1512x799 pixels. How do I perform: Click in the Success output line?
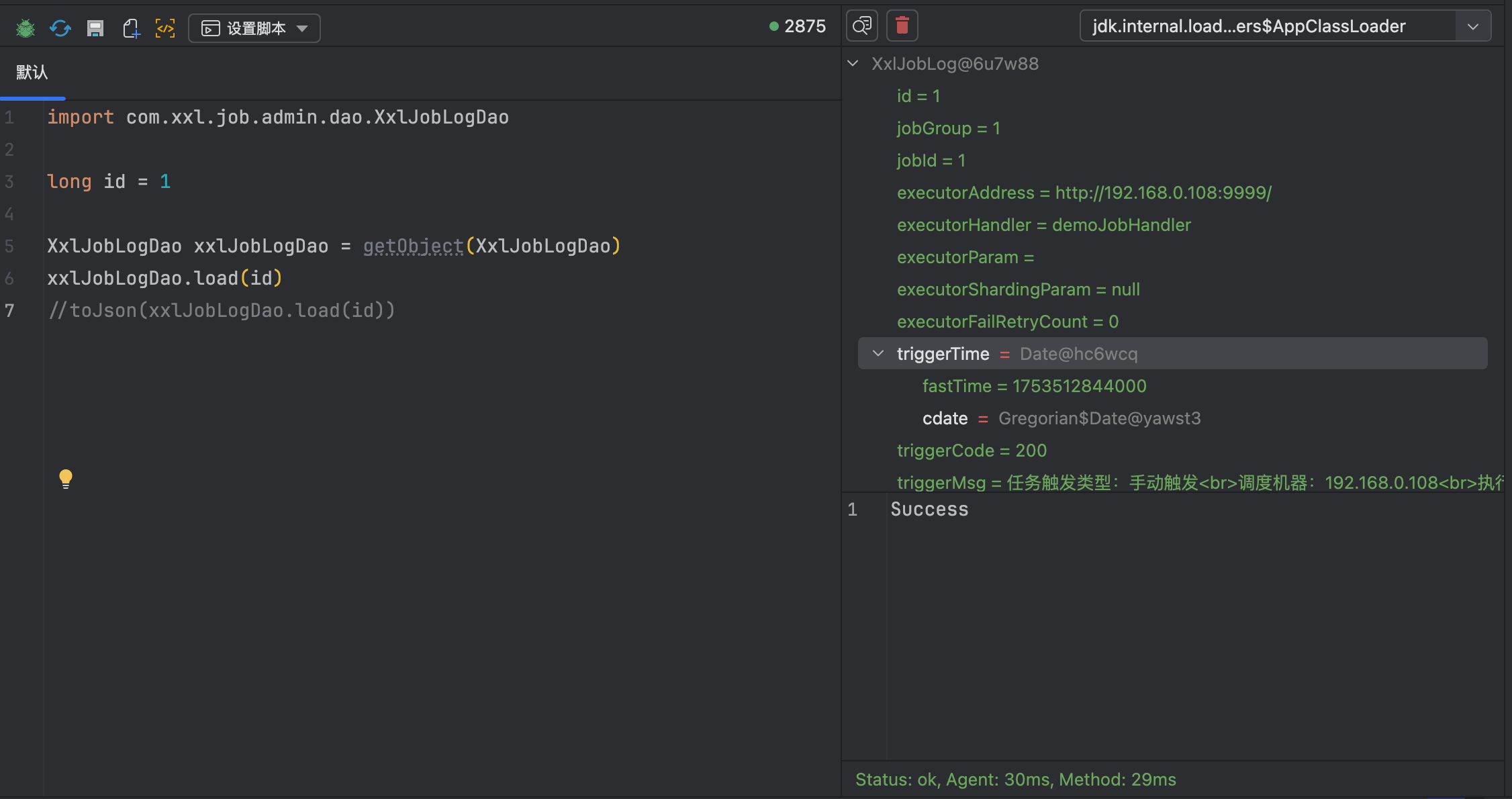coord(929,510)
